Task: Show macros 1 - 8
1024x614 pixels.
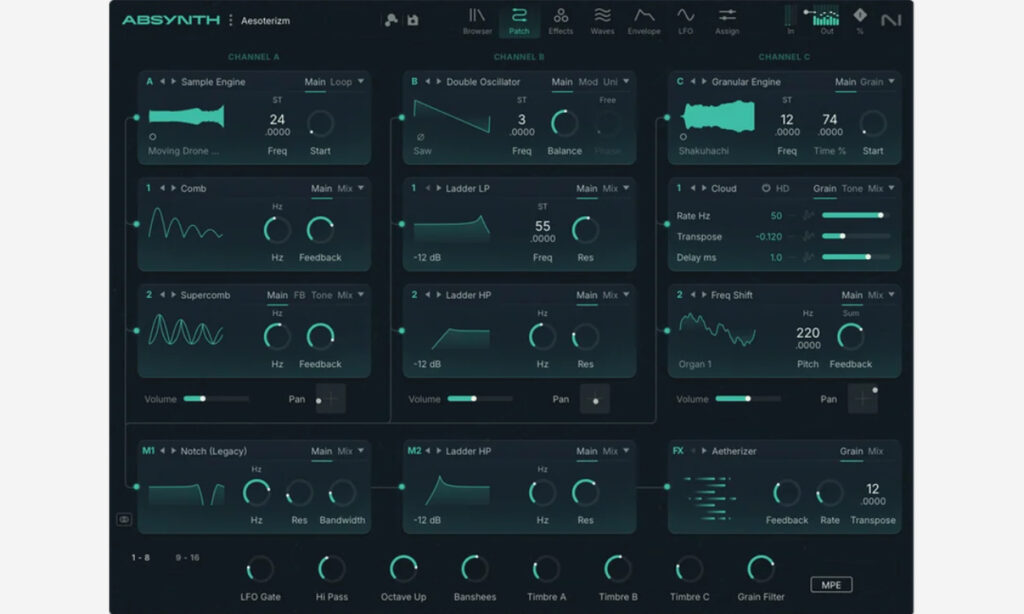Action: pyautogui.click(x=140, y=557)
